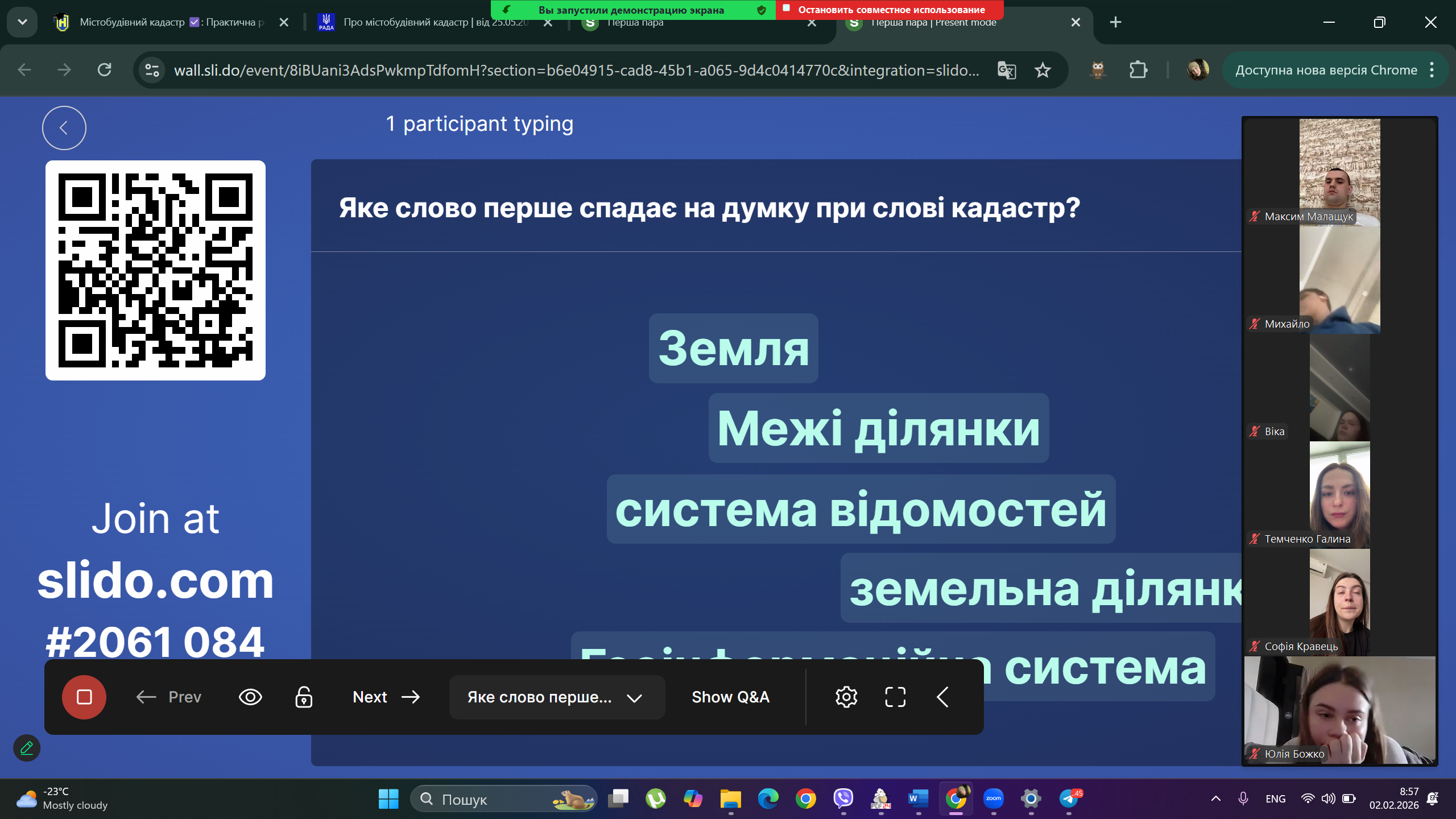Click the Slido QR code image

[x=155, y=270]
